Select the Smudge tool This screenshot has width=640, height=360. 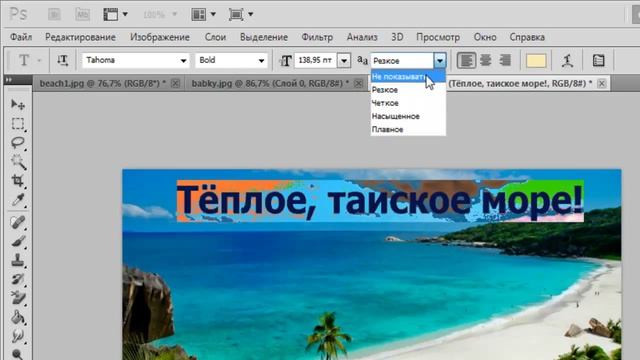[18, 336]
